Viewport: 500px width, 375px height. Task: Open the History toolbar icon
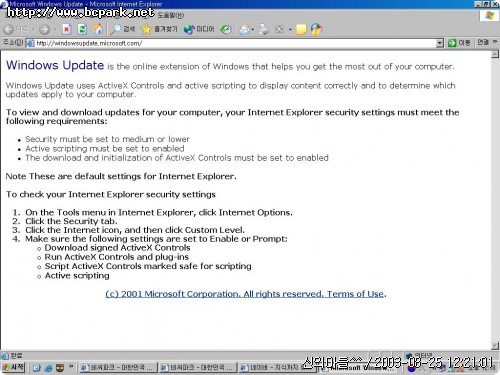(226, 29)
